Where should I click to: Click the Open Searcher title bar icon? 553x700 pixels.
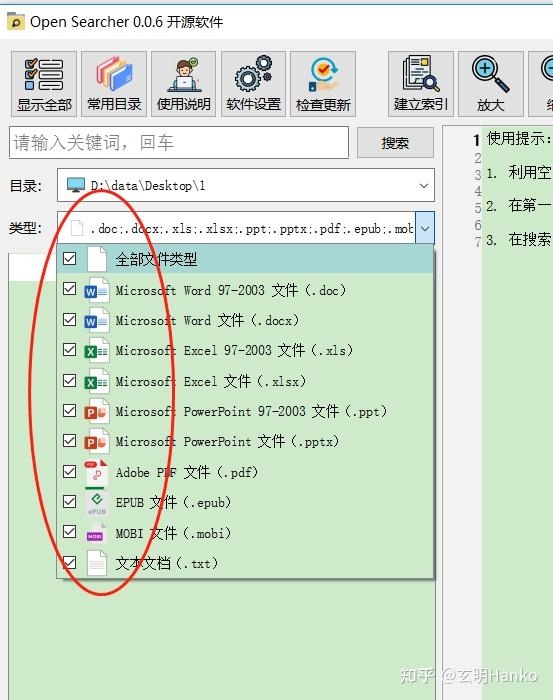pyautogui.click(x=16, y=22)
